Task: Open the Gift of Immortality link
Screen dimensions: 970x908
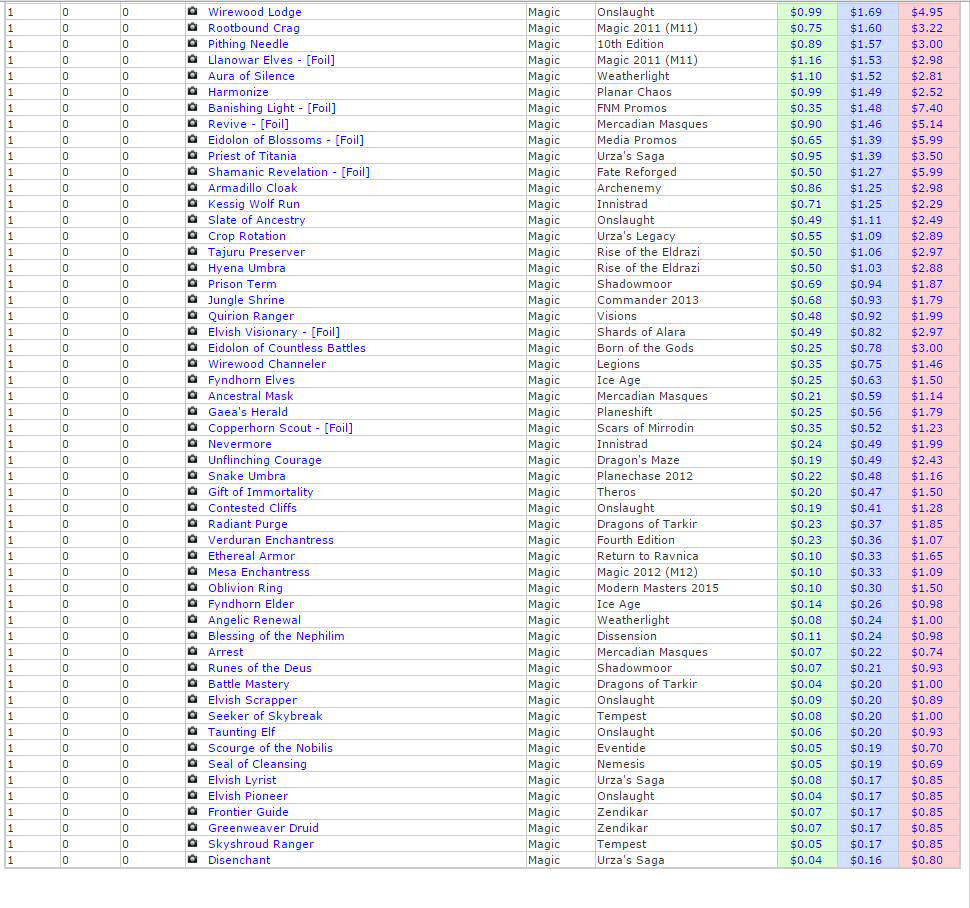Action: pos(260,492)
